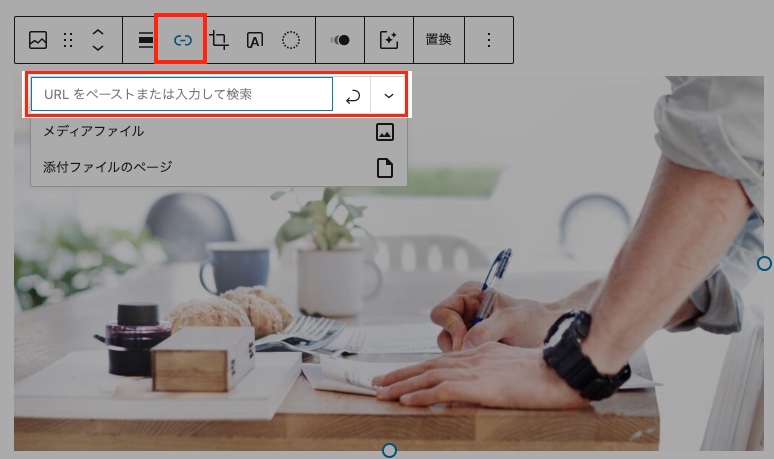Viewport: 774px width, 459px height.
Task: Click the right side resize handle of the image
Action: (x=764, y=264)
